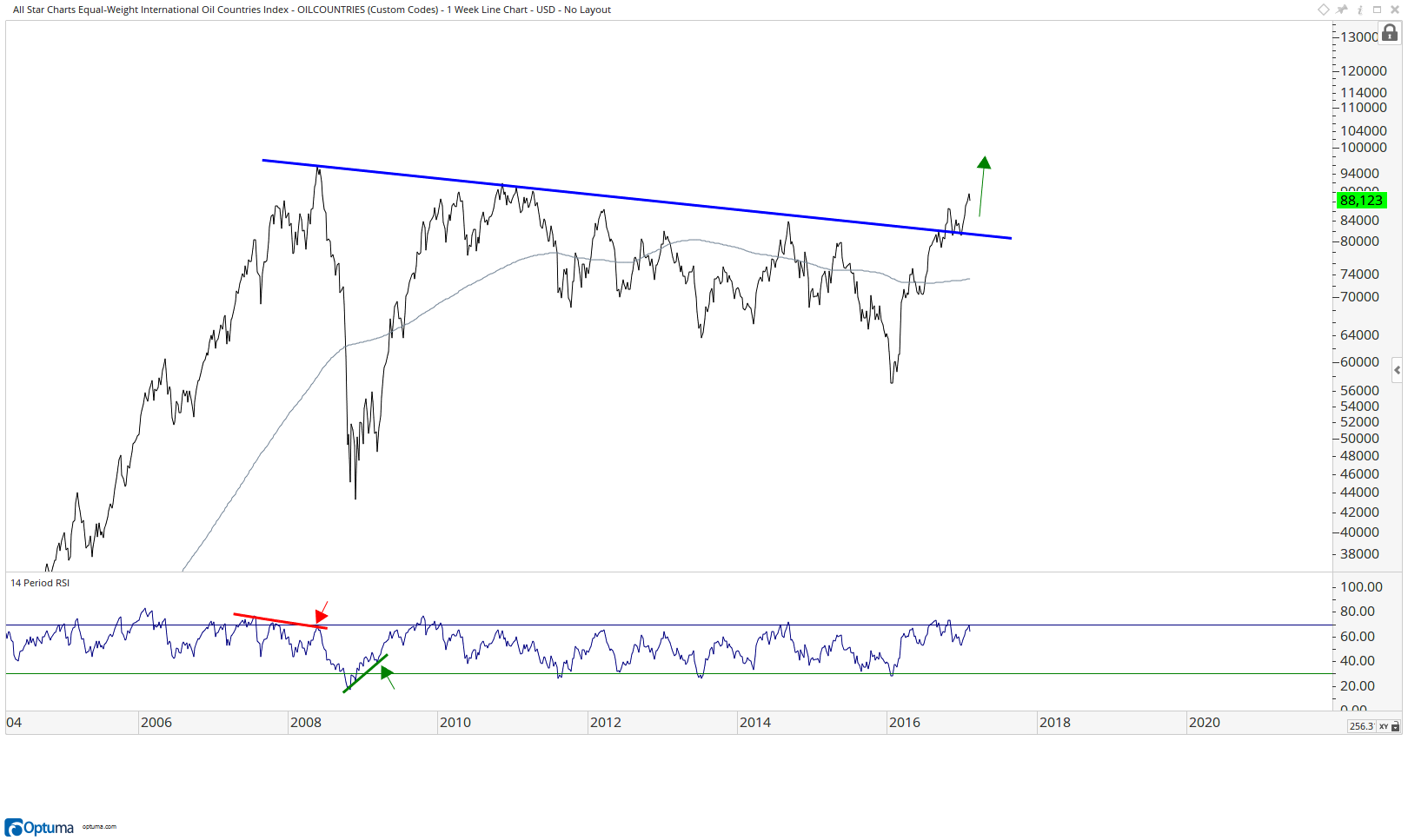Click the 2020 date axis label

[x=1205, y=723]
